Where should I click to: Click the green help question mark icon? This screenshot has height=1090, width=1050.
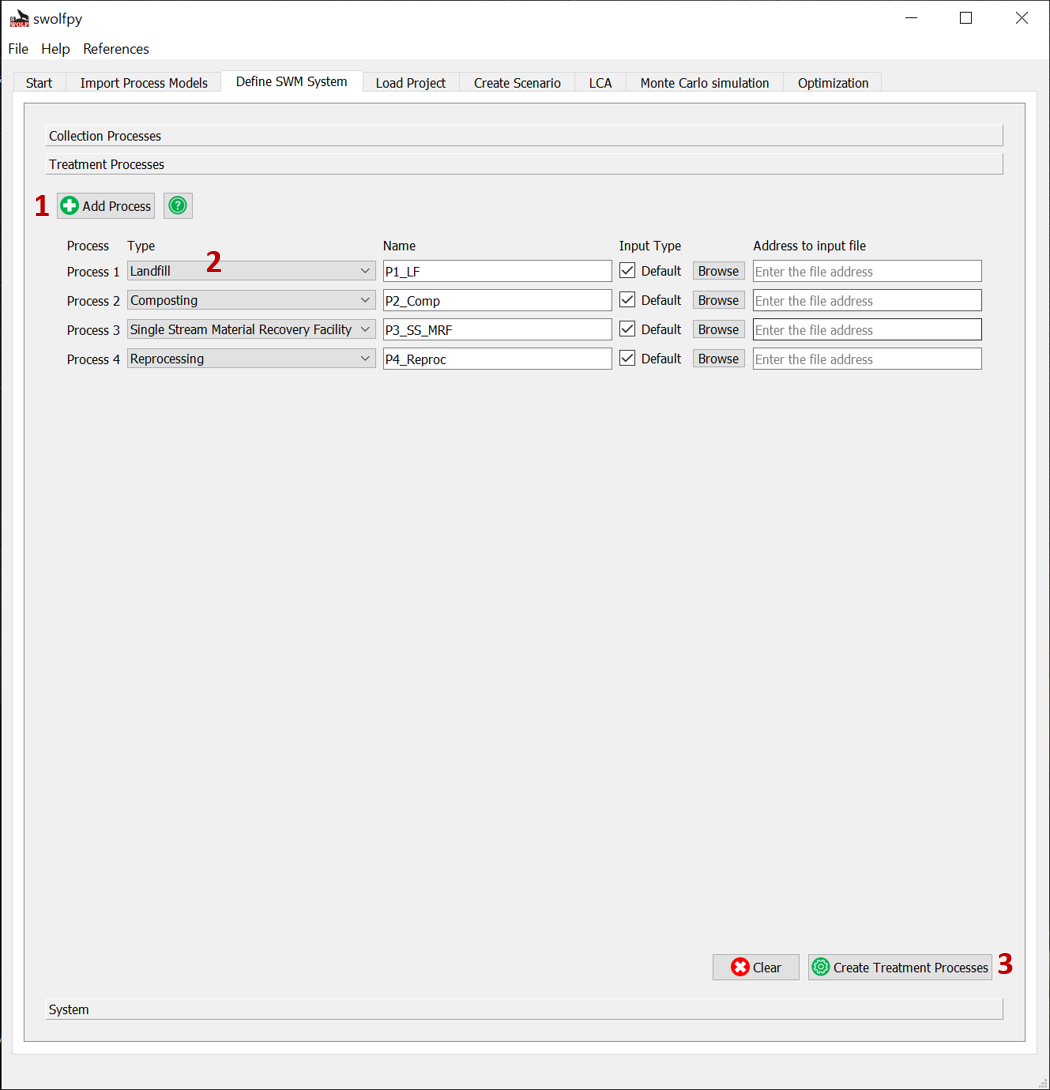point(178,206)
